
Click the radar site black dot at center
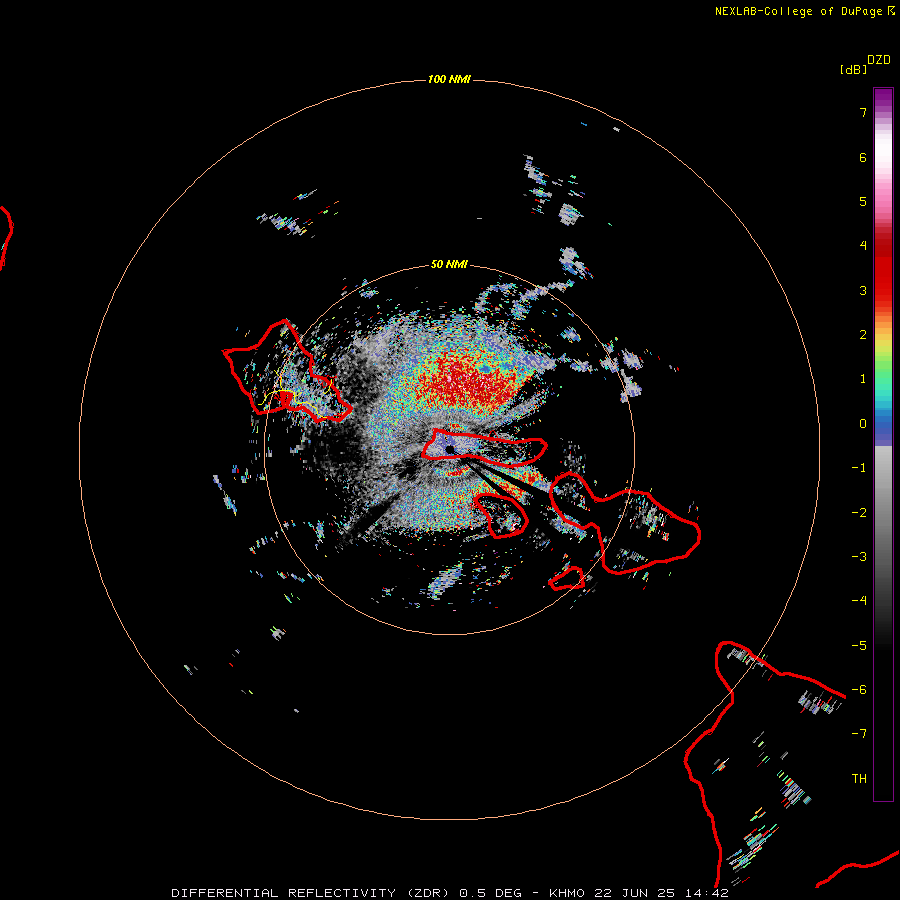449,449
